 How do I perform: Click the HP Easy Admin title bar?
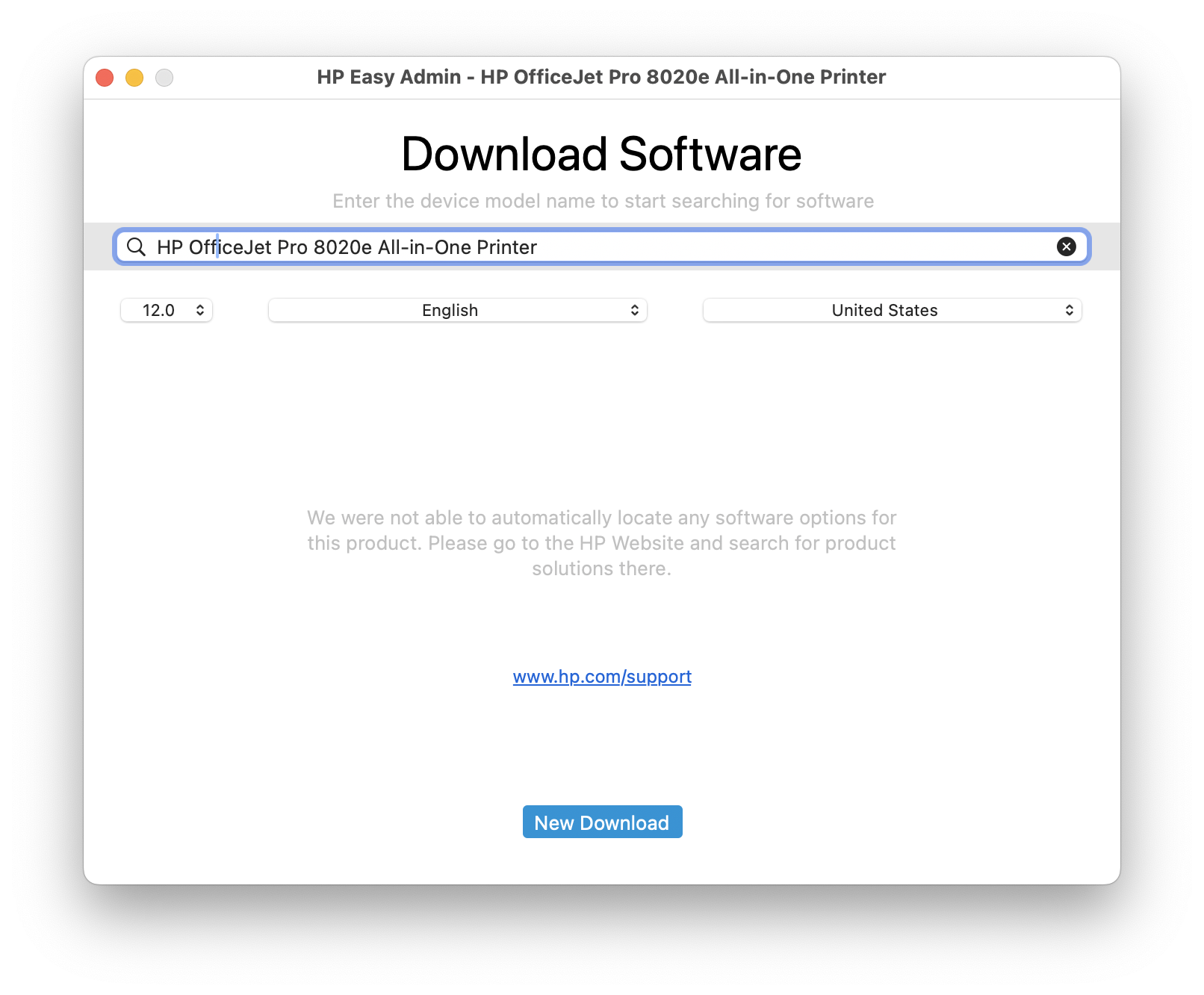[602, 77]
